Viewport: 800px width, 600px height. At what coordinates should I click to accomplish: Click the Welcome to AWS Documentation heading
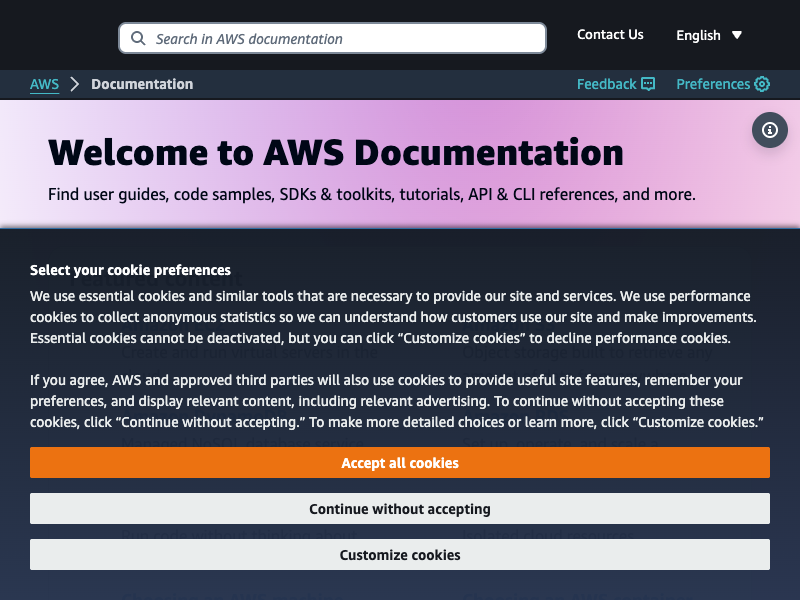tap(336, 153)
